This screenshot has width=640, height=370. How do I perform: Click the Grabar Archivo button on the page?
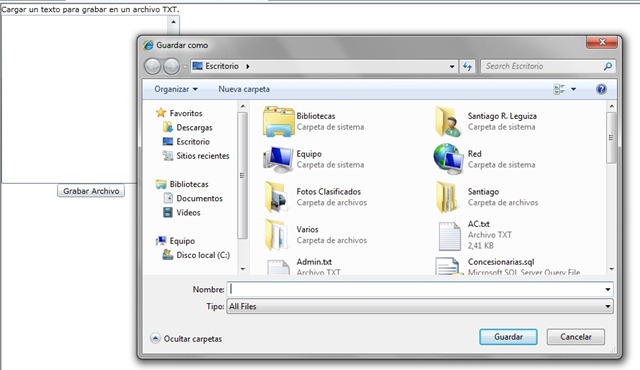91,191
